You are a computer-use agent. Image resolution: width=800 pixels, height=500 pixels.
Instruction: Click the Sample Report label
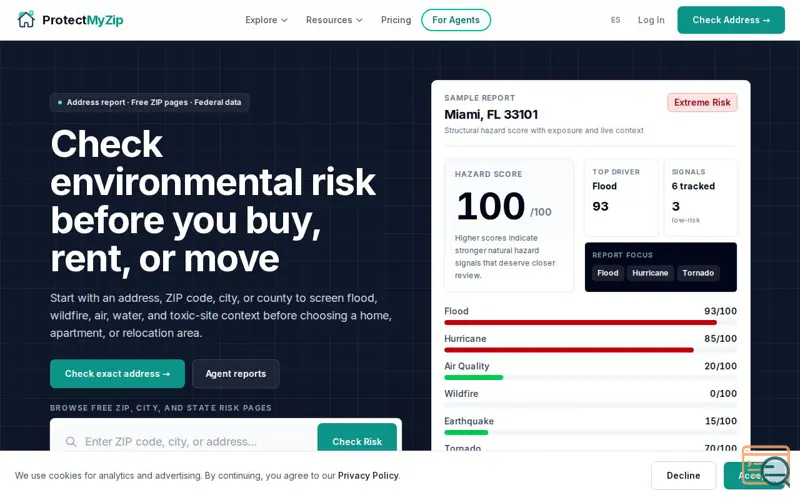pyautogui.click(x=480, y=98)
